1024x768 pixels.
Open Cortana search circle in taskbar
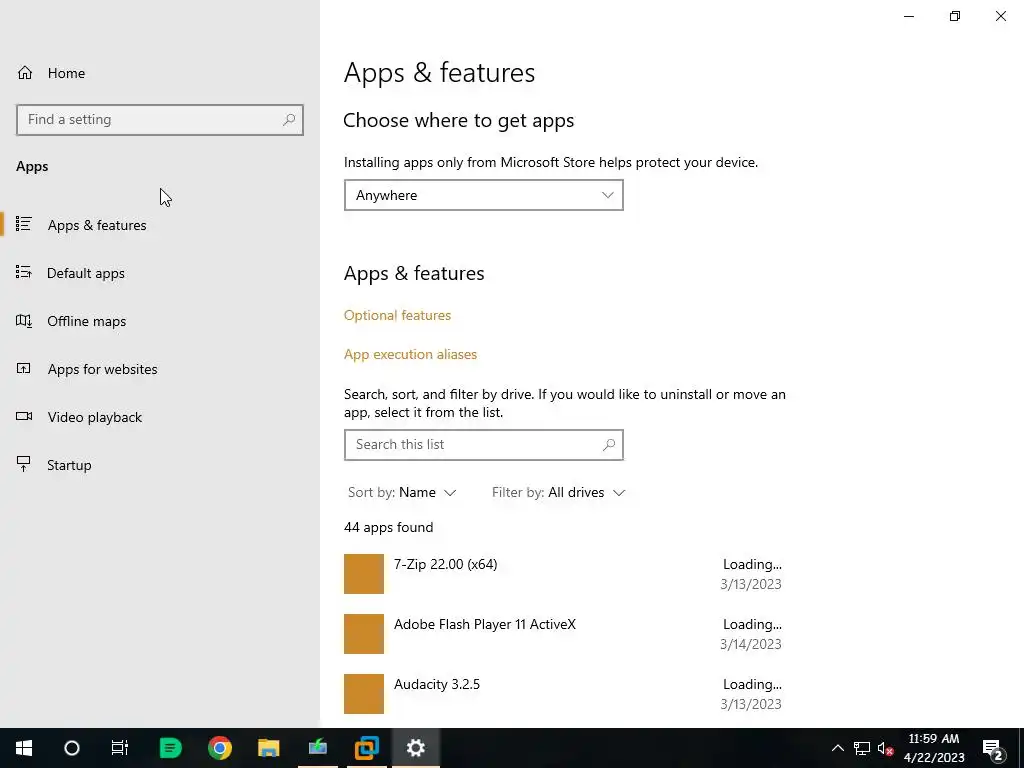(72, 748)
